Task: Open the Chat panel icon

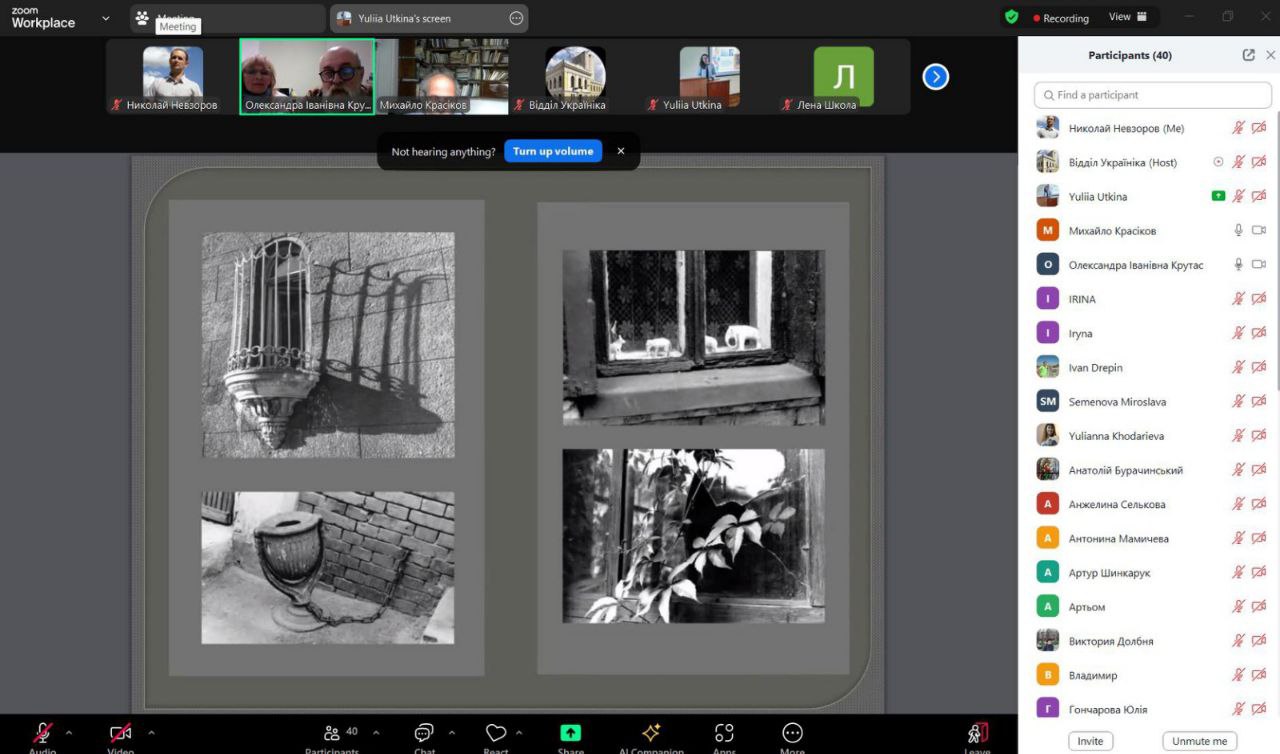Action: pos(424,733)
